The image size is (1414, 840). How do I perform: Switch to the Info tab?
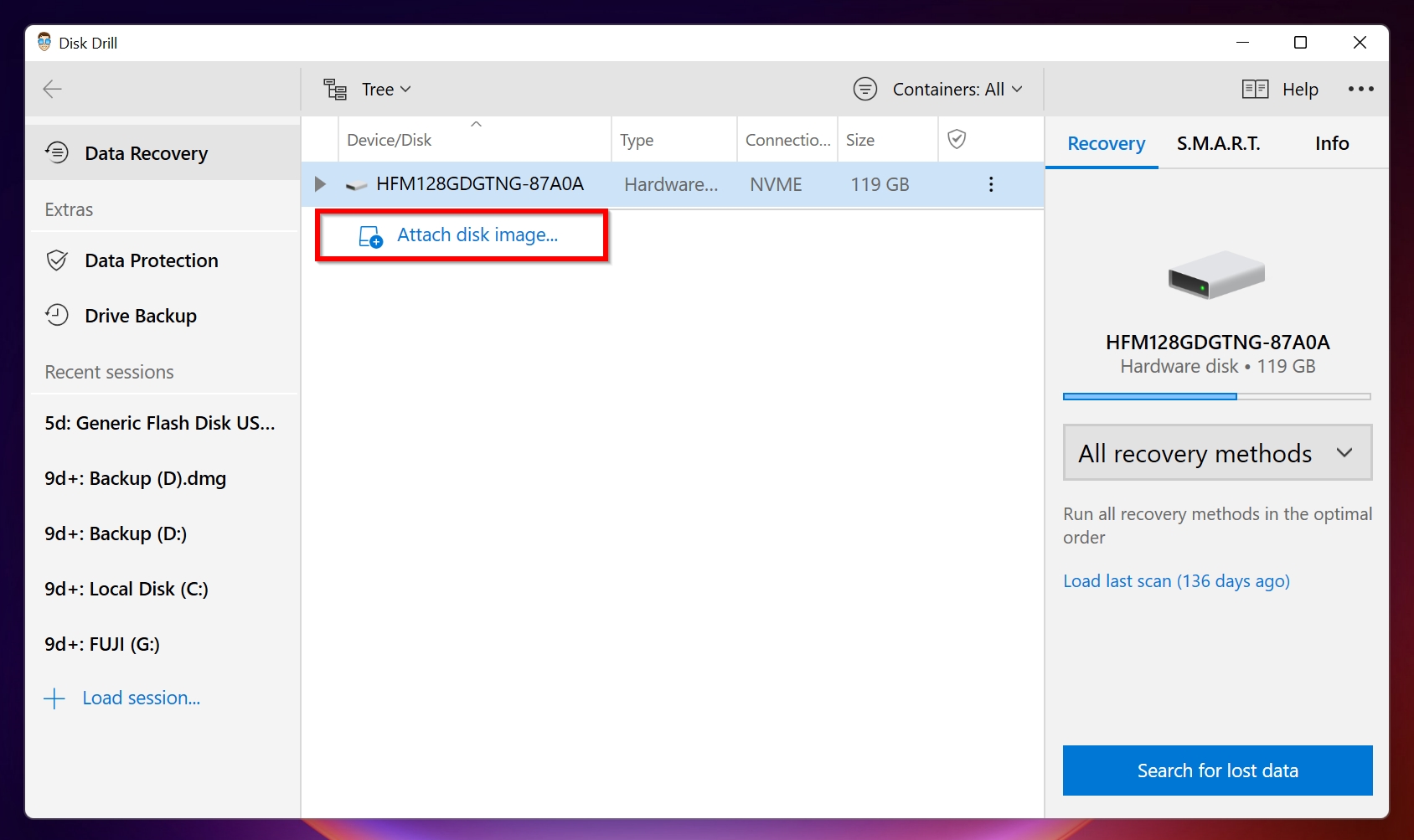(1332, 144)
